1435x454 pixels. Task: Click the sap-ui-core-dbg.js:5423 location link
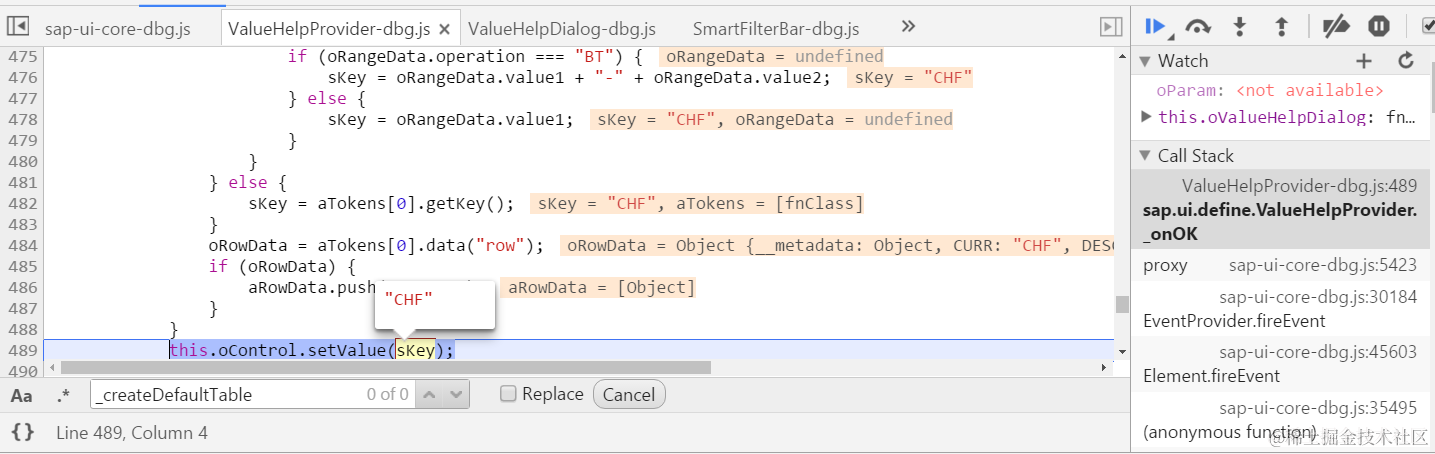[x=1322, y=265]
